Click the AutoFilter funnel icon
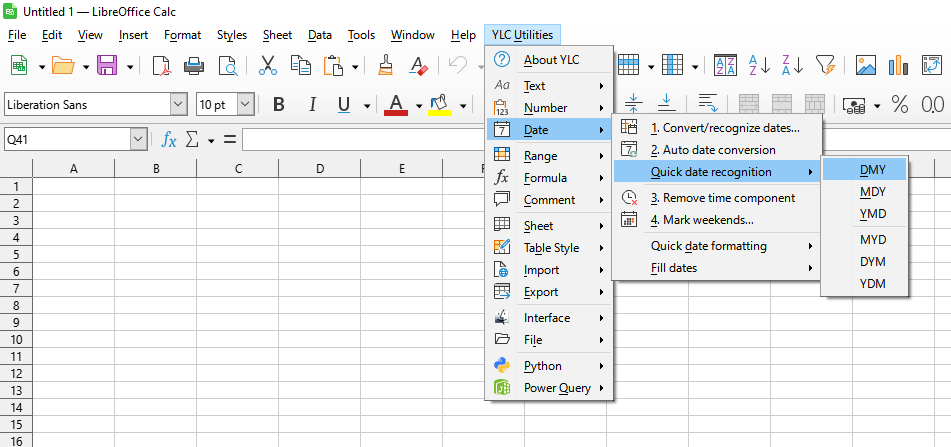The image size is (951, 447). tap(825, 66)
